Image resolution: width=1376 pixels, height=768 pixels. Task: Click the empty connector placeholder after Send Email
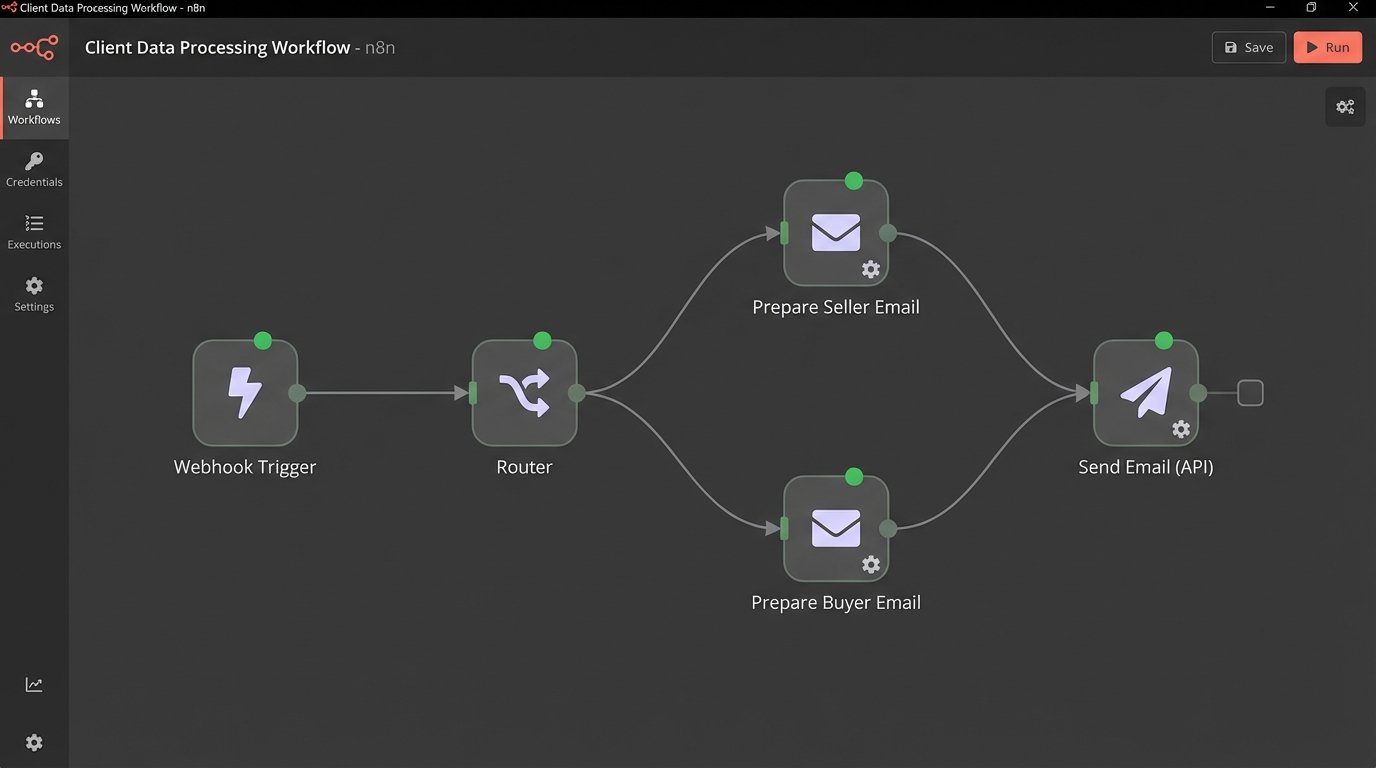click(1250, 392)
